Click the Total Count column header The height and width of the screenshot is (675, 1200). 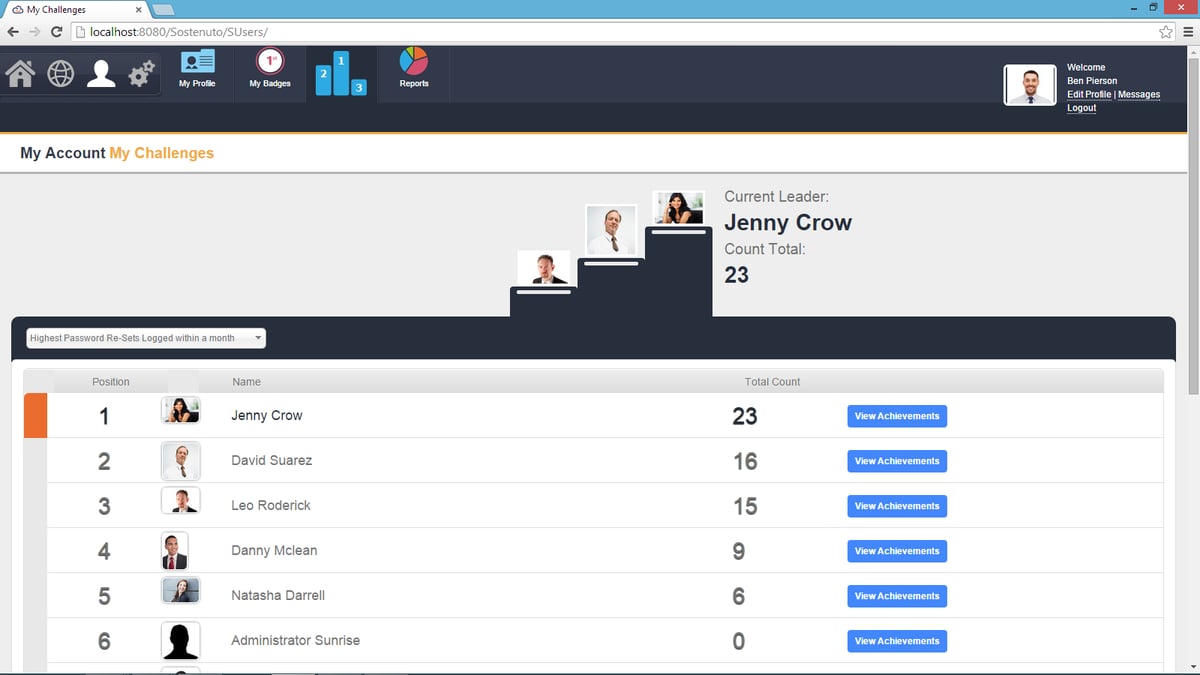(x=772, y=382)
